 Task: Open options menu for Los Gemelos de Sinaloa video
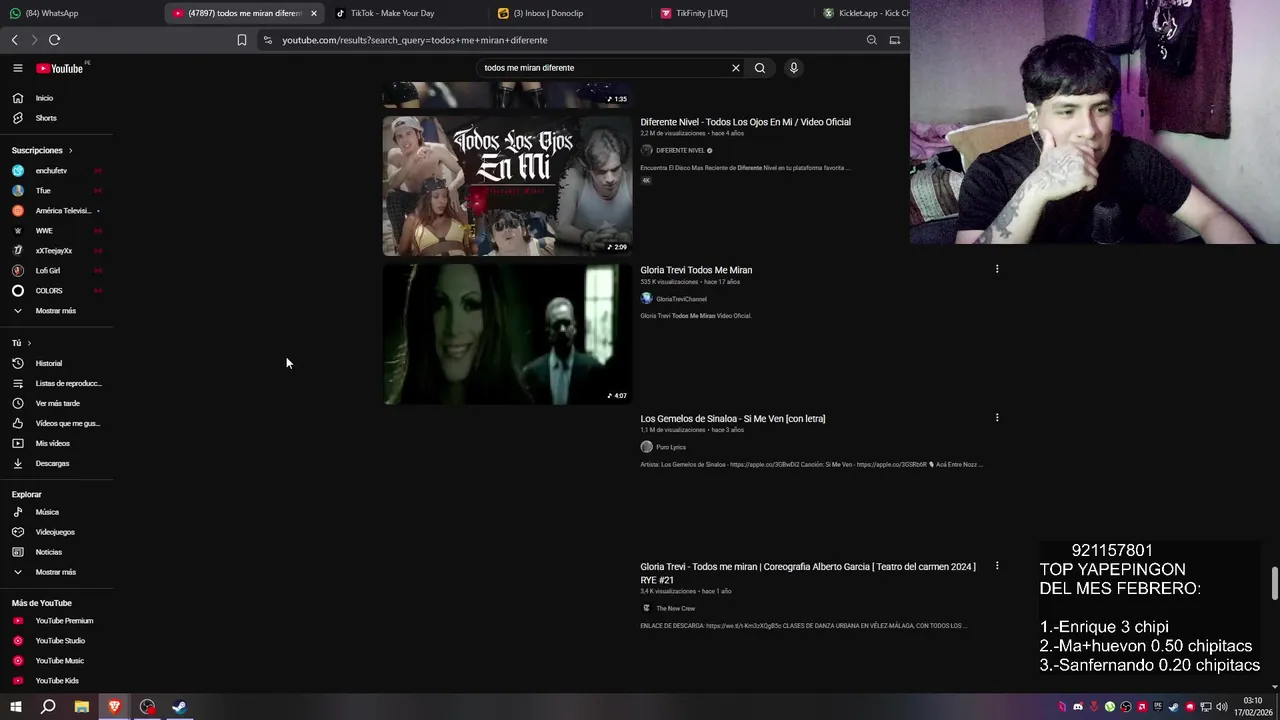coord(997,417)
